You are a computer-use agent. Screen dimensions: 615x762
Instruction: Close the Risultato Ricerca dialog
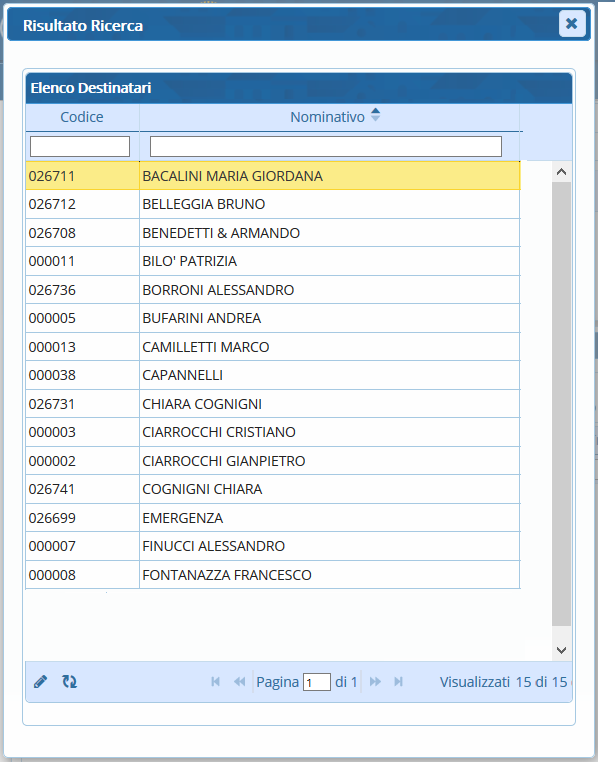point(572,24)
